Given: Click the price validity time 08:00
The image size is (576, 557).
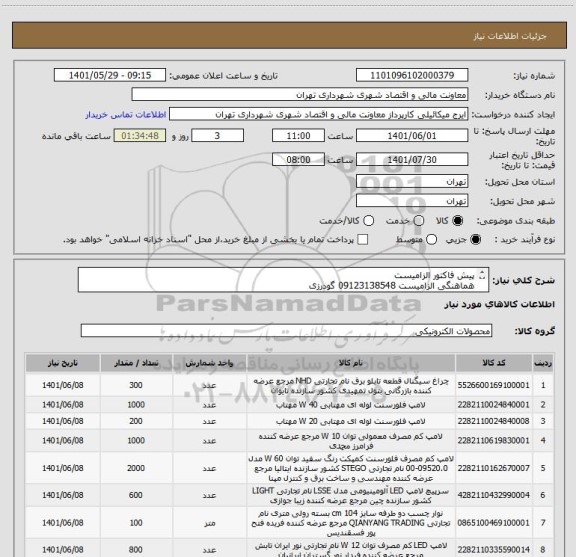Looking at the screenshot, I should (298, 159).
